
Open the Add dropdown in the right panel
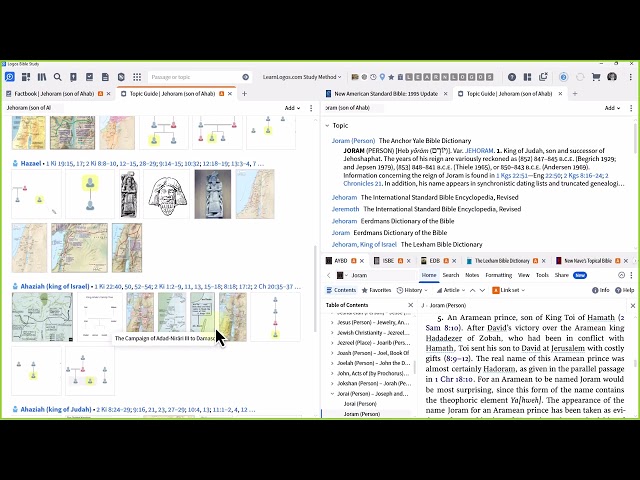(612, 108)
